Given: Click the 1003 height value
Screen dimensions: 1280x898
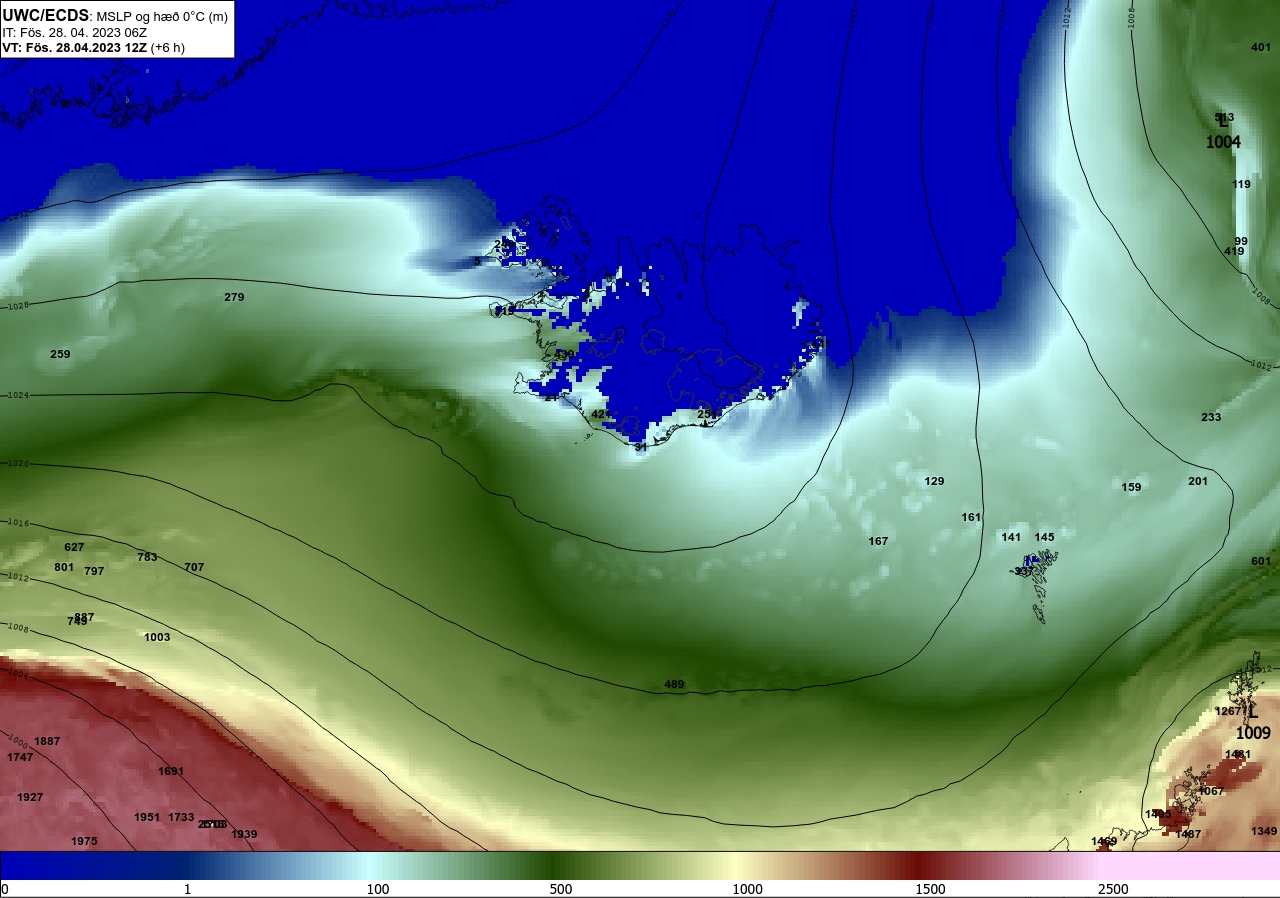Looking at the screenshot, I should [157, 637].
